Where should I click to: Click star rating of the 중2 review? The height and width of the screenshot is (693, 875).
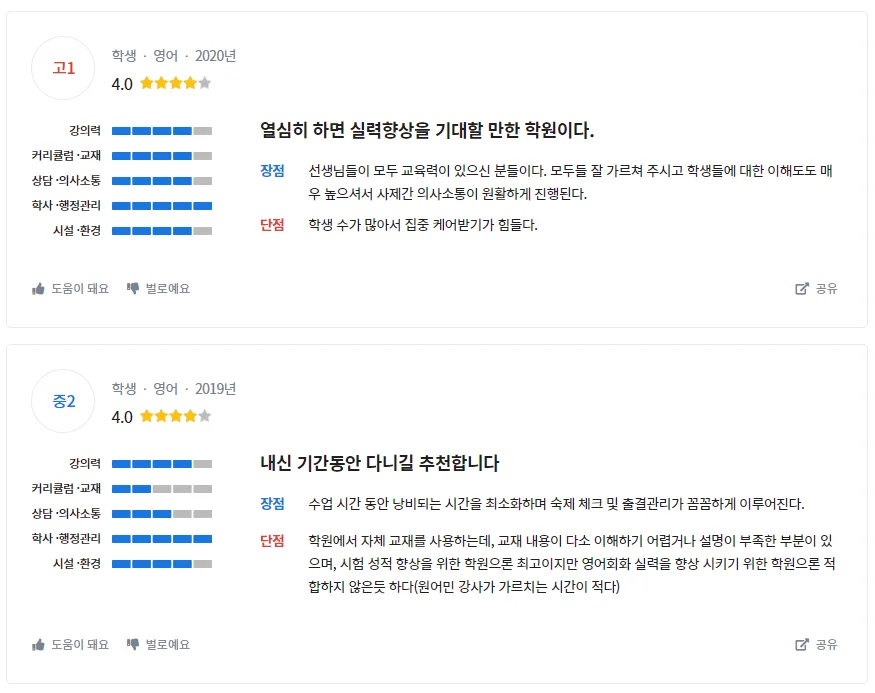[175, 417]
